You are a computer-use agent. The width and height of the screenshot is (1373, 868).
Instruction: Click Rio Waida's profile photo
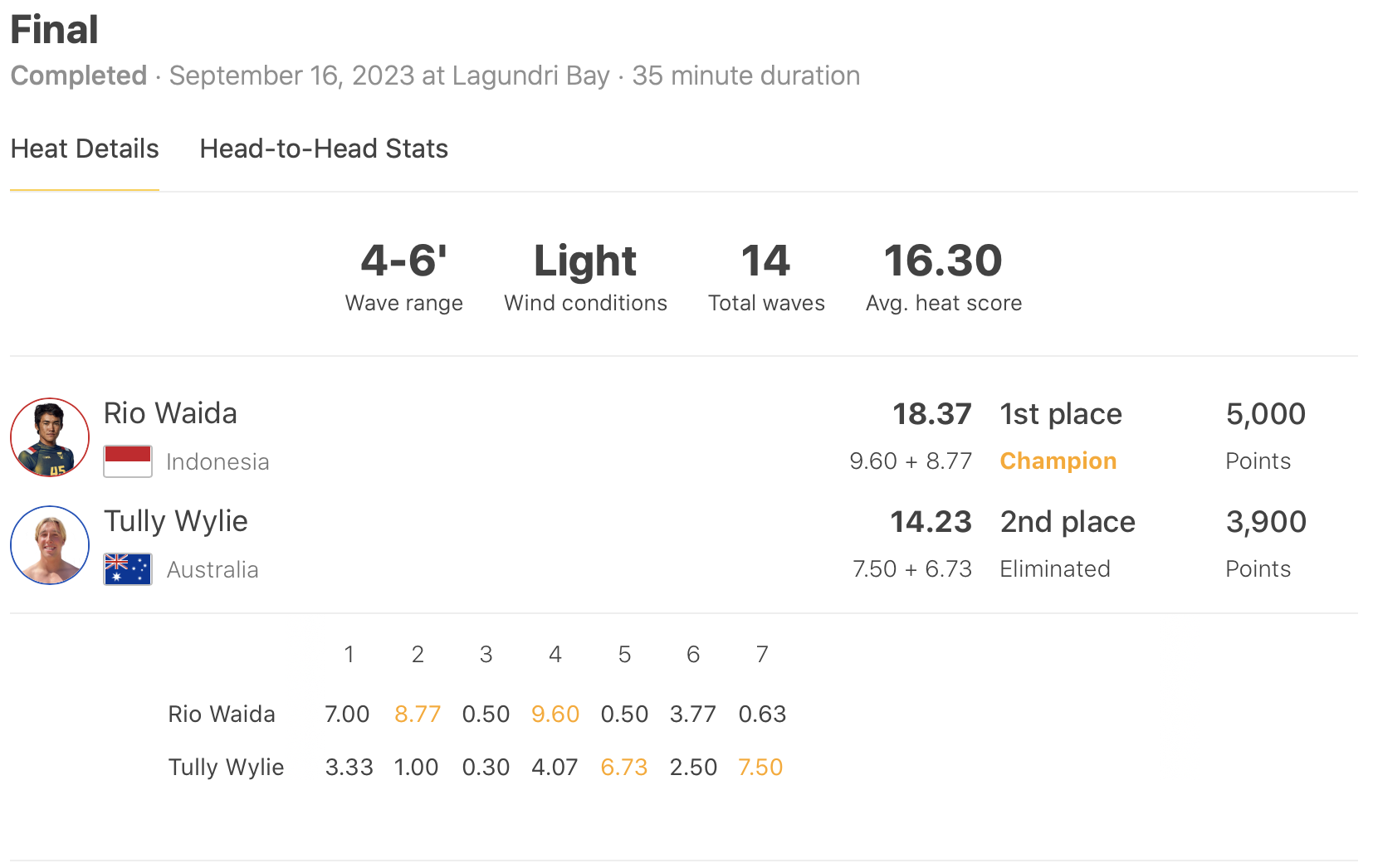point(50,437)
